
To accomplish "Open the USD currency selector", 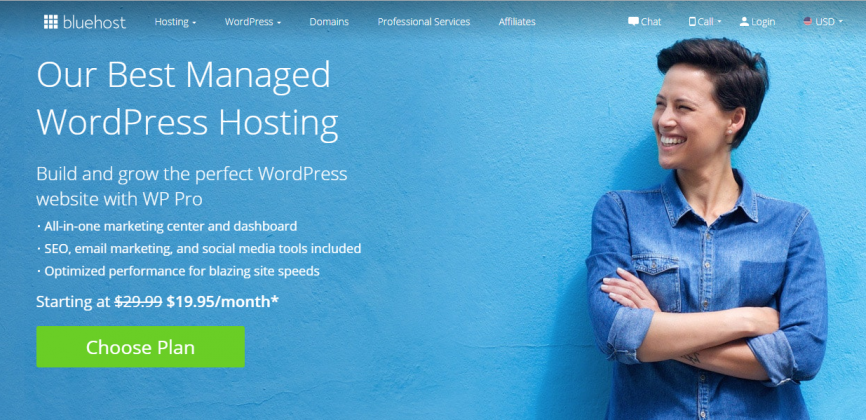I will tap(823, 22).
